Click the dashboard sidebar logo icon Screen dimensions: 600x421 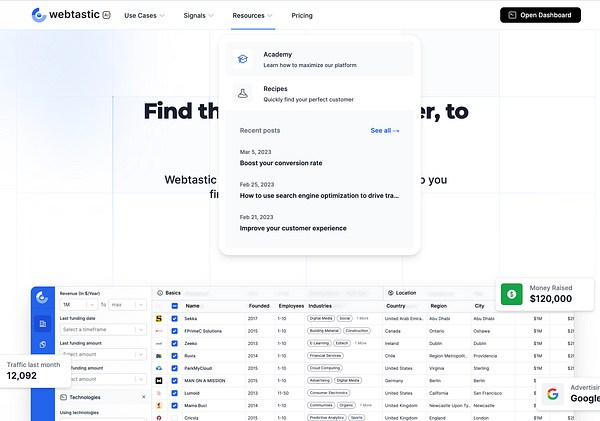[x=42, y=297]
